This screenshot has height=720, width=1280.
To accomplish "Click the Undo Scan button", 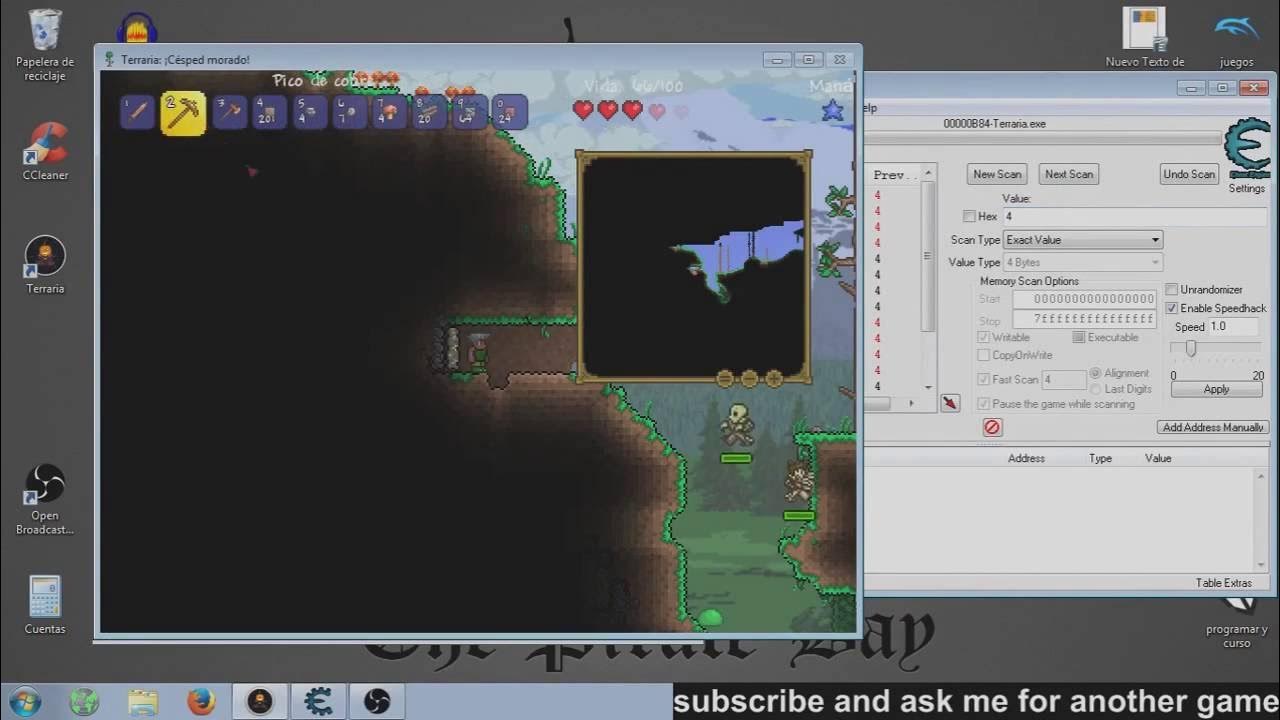I will click(1189, 174).
